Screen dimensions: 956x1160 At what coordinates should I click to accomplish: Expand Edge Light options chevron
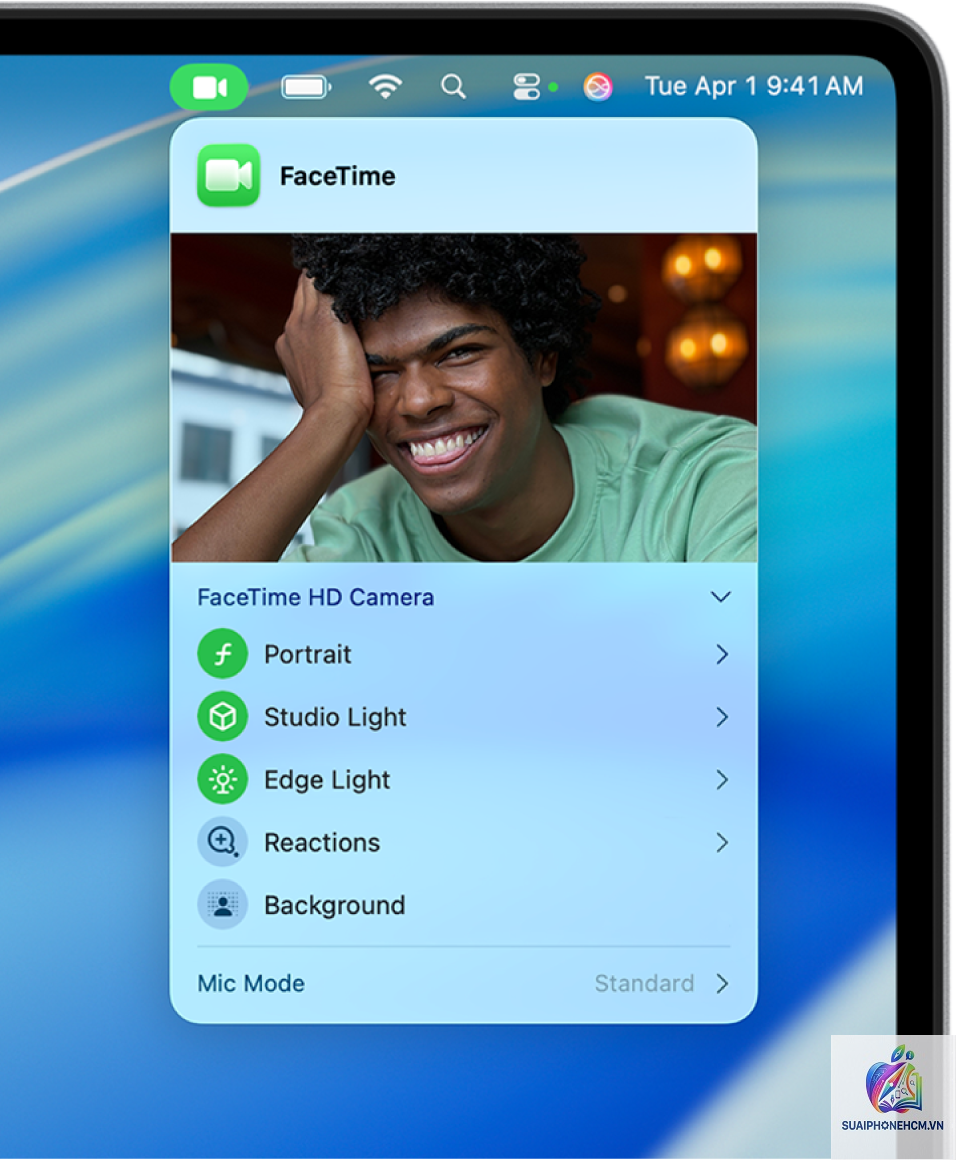[x=722, y=780]
